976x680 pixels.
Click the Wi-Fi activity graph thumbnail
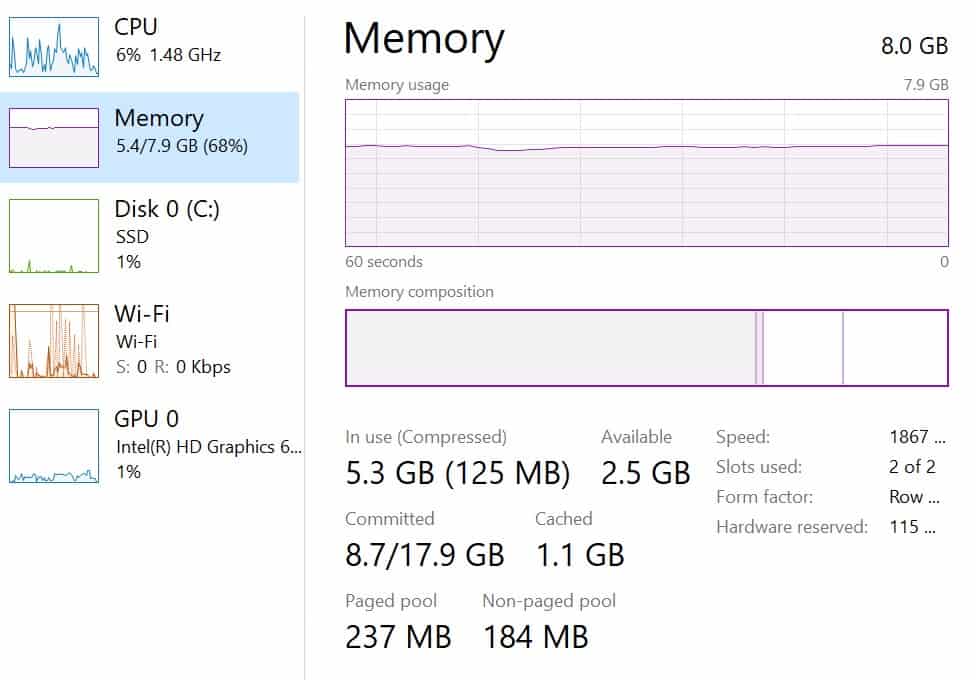(x=54, y=341)
